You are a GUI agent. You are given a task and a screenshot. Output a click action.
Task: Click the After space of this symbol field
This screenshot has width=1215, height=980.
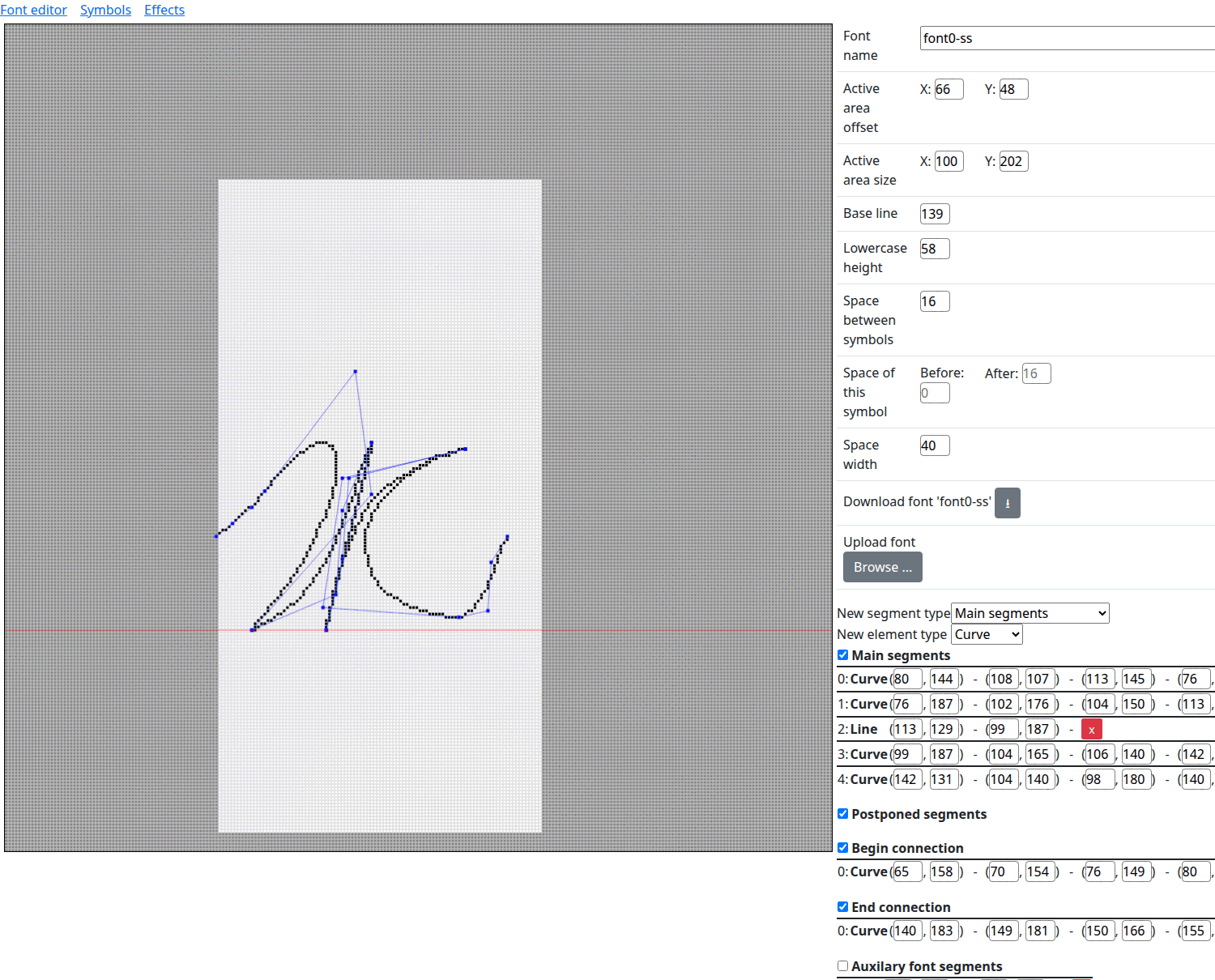[x=1036, y=373]
